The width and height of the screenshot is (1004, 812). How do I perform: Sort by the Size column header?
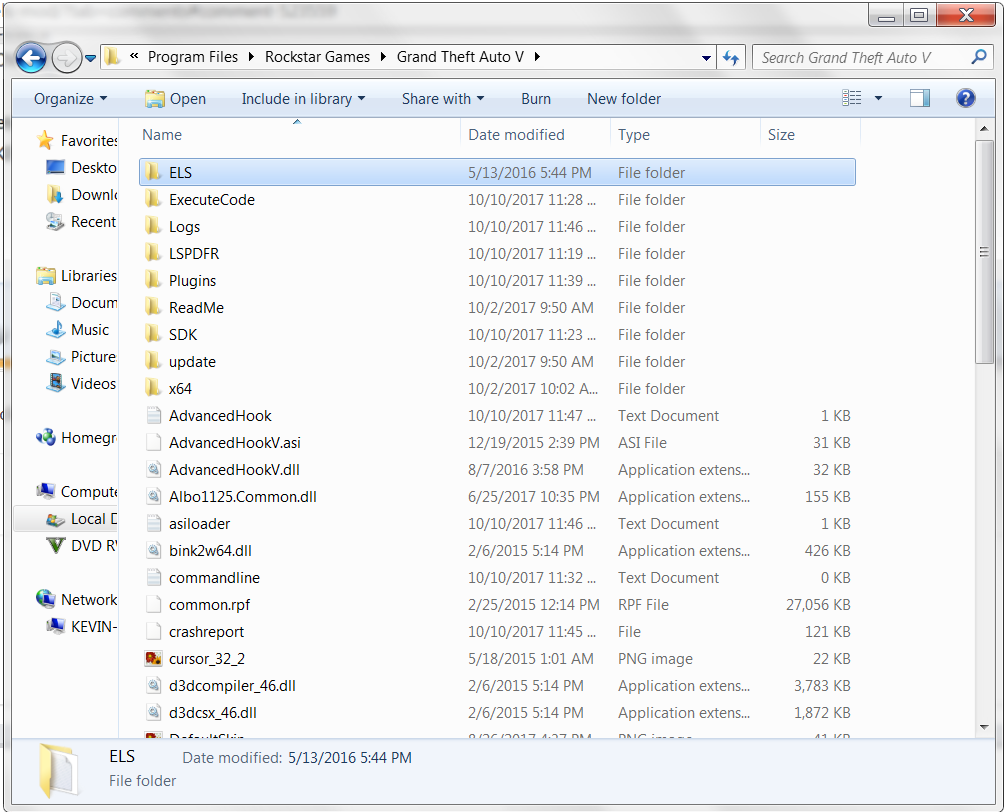pyautogui.click(x=781, y=134)
